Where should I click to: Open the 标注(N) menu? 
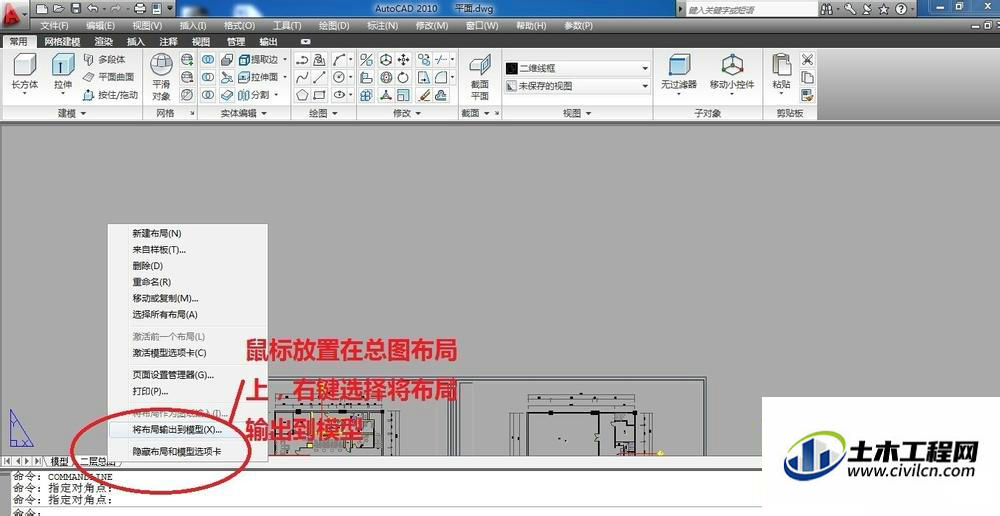(x=383, y=26)
